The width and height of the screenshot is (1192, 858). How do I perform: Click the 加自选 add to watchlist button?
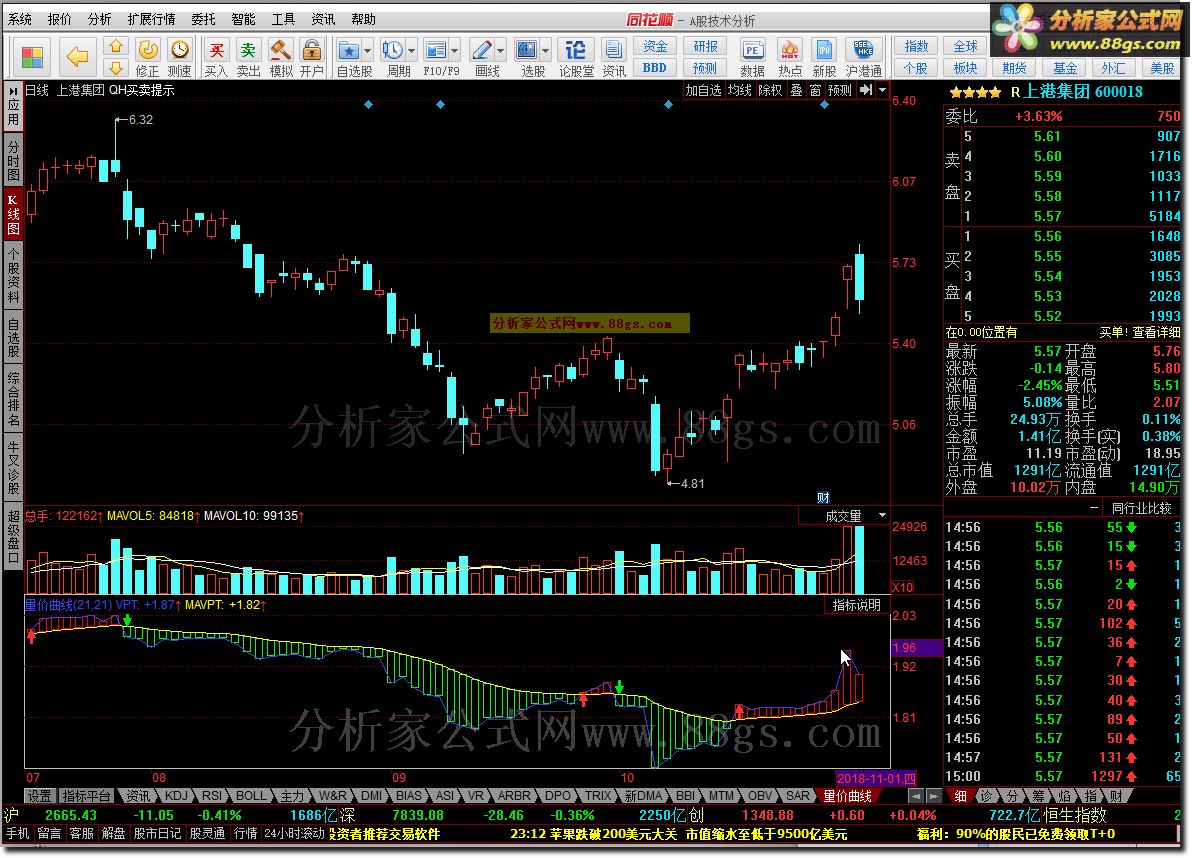tap(703, 90)
